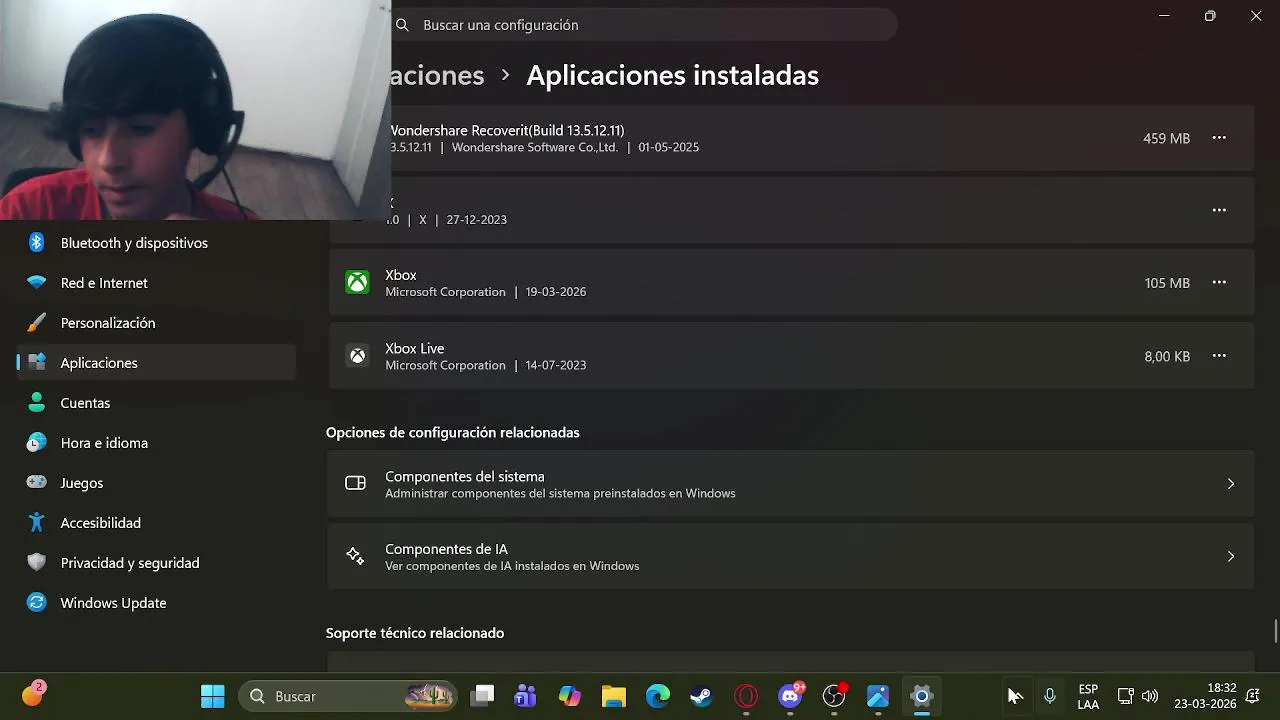Image resolution: width=1280 pixels, height=720 pixels.
Task: Click the settings search magnifier icon
Action: [x=402, y=25]
